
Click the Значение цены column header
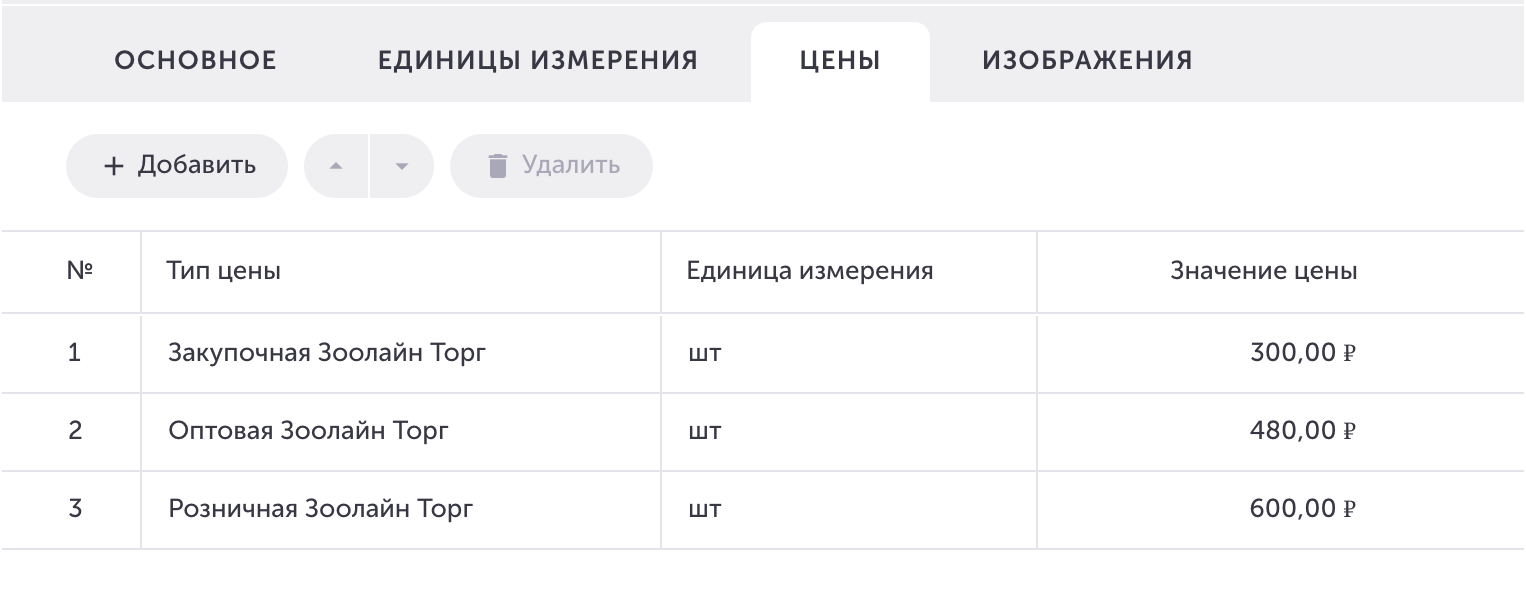pyautogui.click(x=1264, y=271)
